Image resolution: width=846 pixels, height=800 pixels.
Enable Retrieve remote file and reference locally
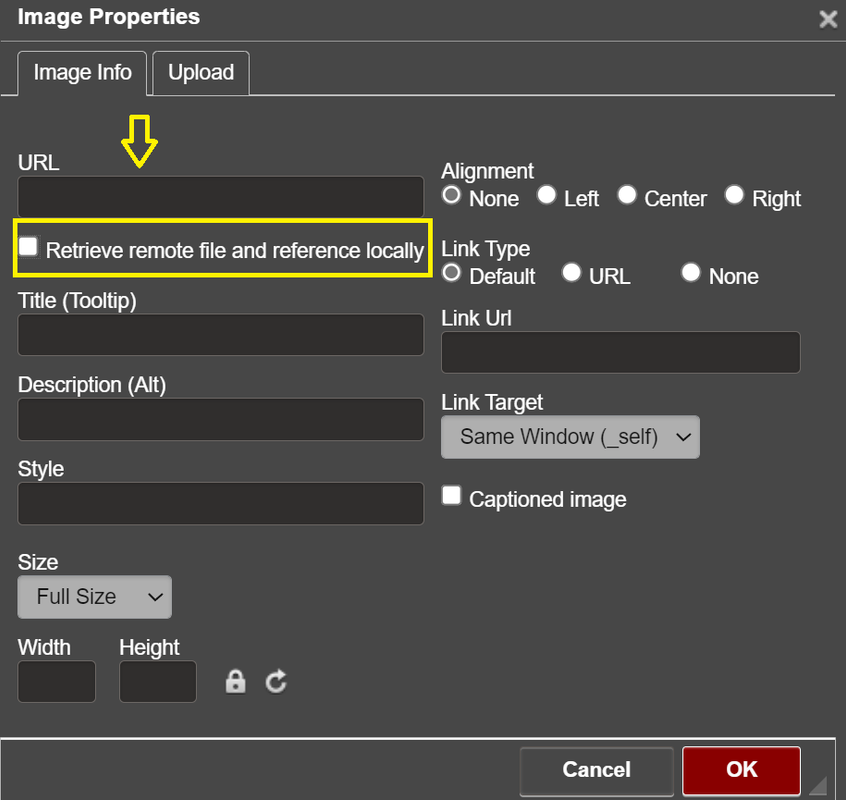pos(28,247)
